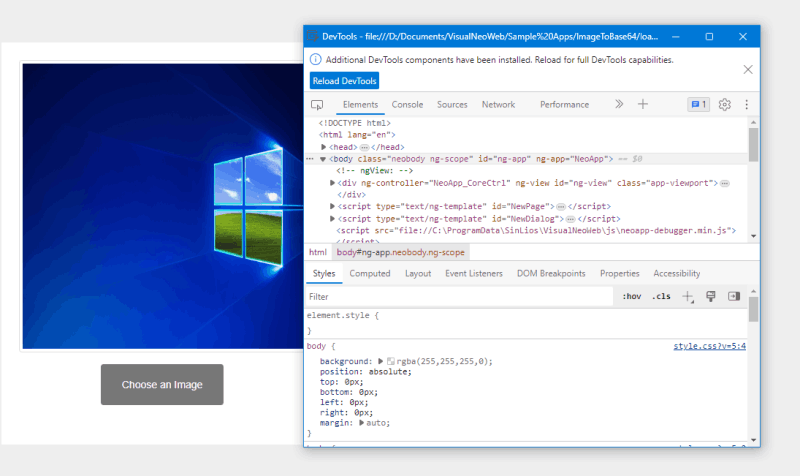The width and height of the screenshot is (800, 476).
Task: Dismiss the DevTools notification banner
Action: tap(747, 69)
